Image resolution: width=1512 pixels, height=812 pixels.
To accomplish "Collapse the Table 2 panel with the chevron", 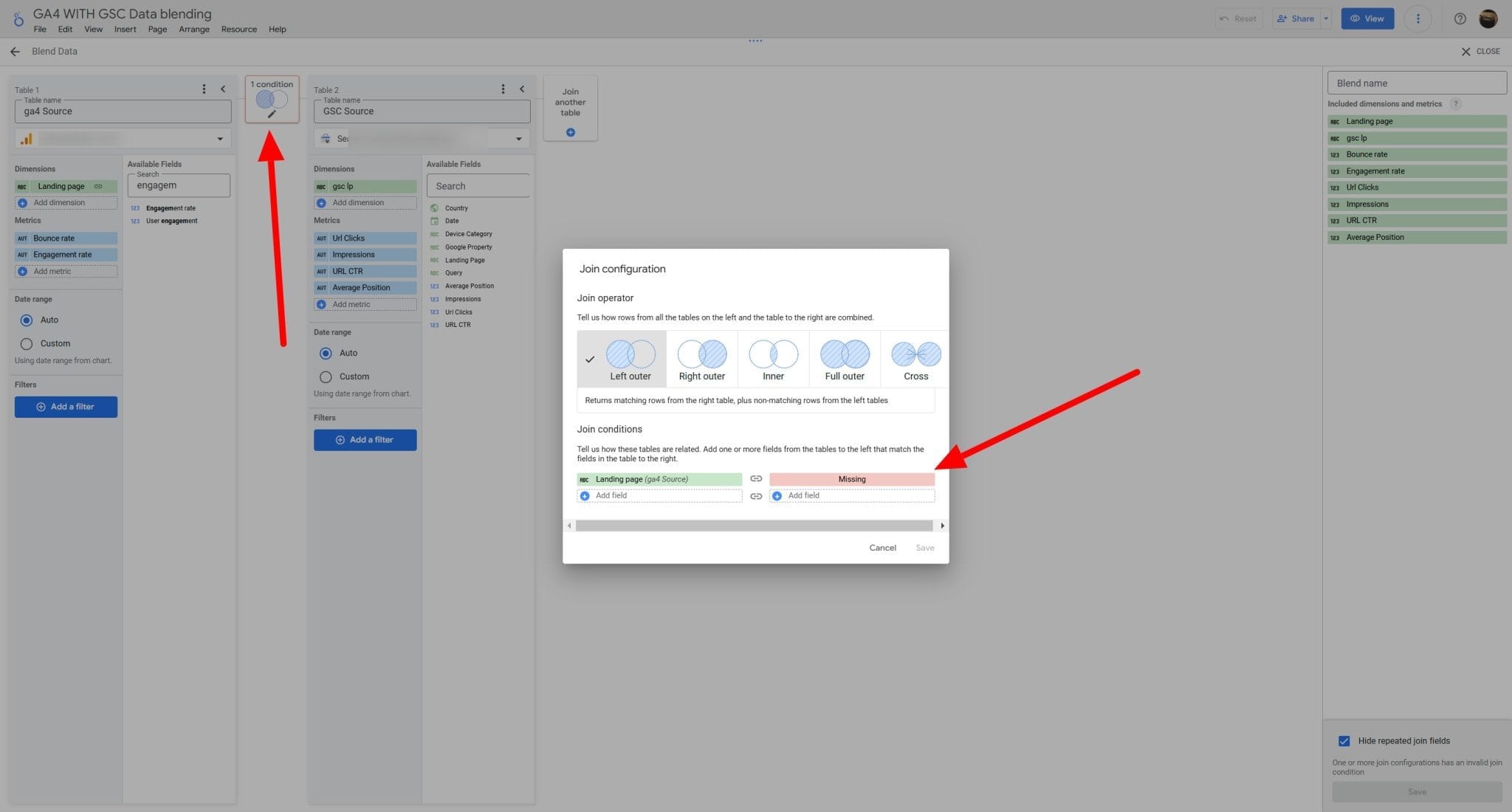I will pyautogui.click(x=522, y=89).
